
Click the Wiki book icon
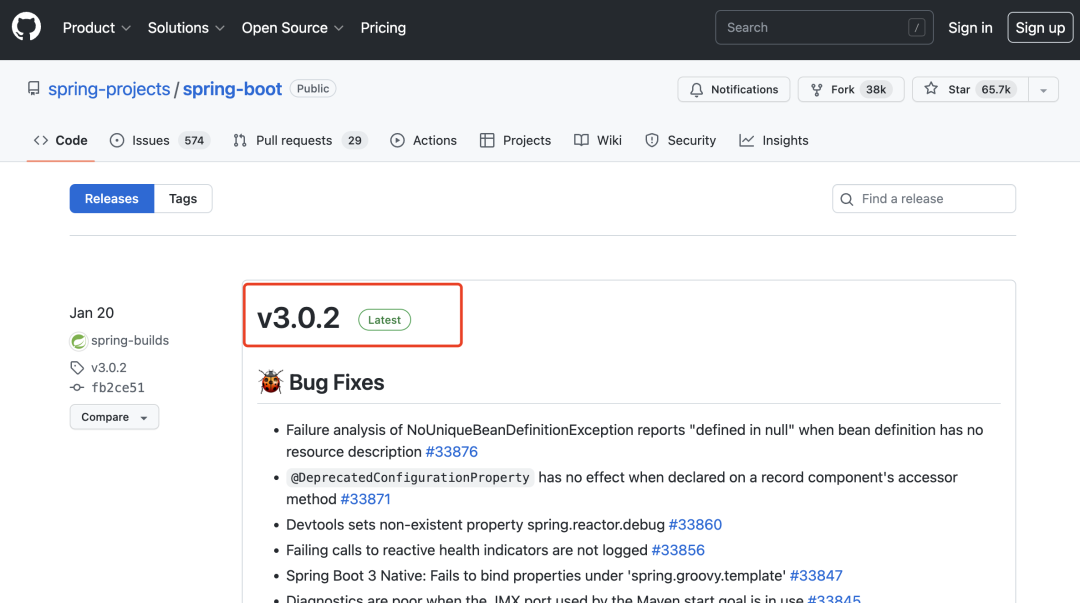coord(581,141)
